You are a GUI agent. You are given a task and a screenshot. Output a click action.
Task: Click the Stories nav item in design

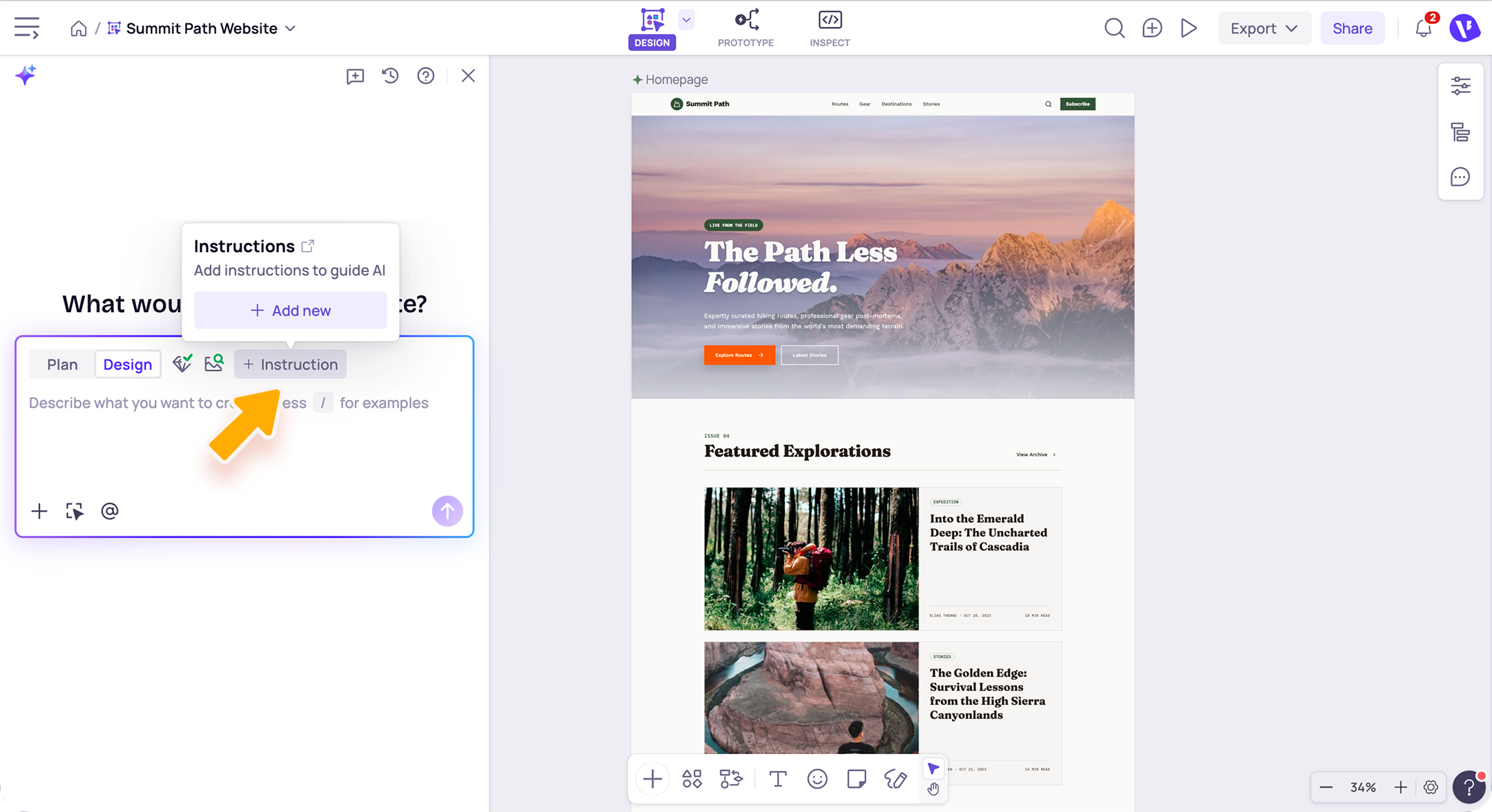(931, 104)
